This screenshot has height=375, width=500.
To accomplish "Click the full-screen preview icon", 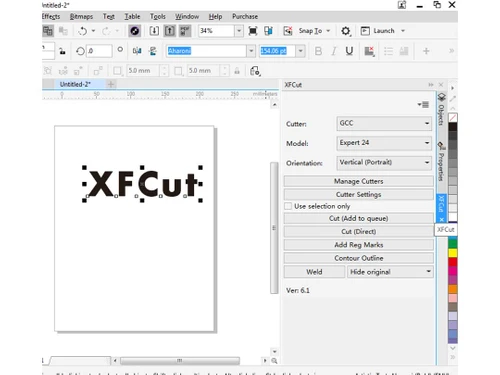I will point(253,31).
